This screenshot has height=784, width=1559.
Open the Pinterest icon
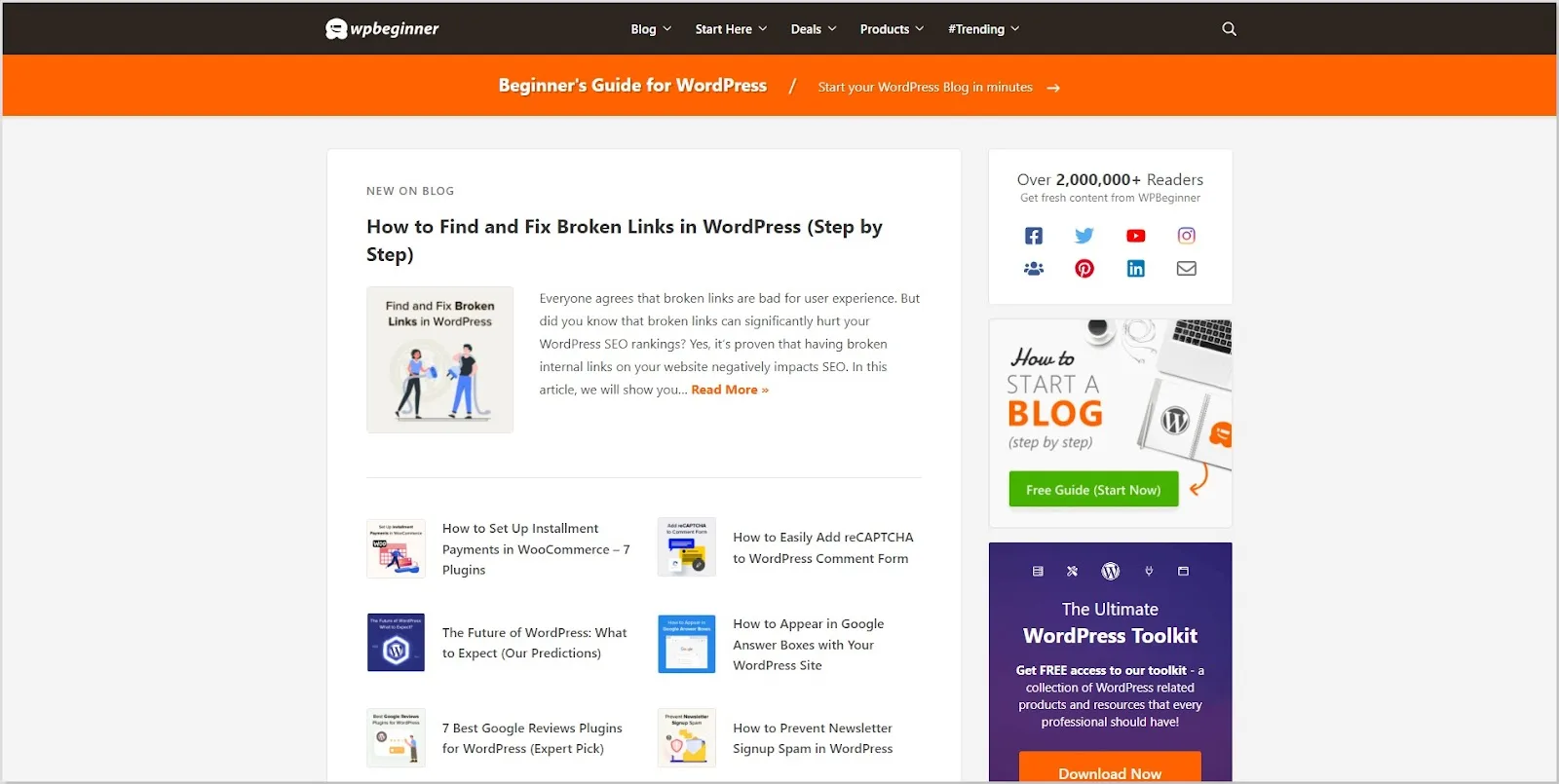tap(1084, 269)
